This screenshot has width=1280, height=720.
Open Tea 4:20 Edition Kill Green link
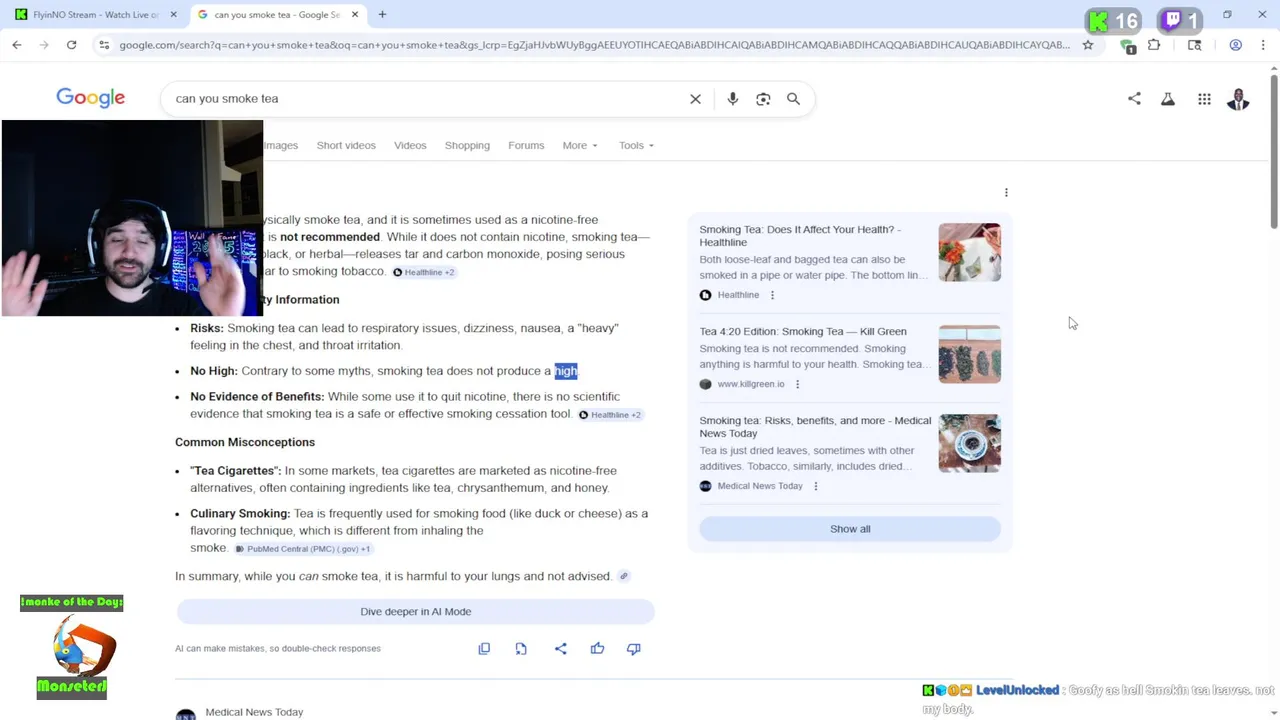(803, 331)
